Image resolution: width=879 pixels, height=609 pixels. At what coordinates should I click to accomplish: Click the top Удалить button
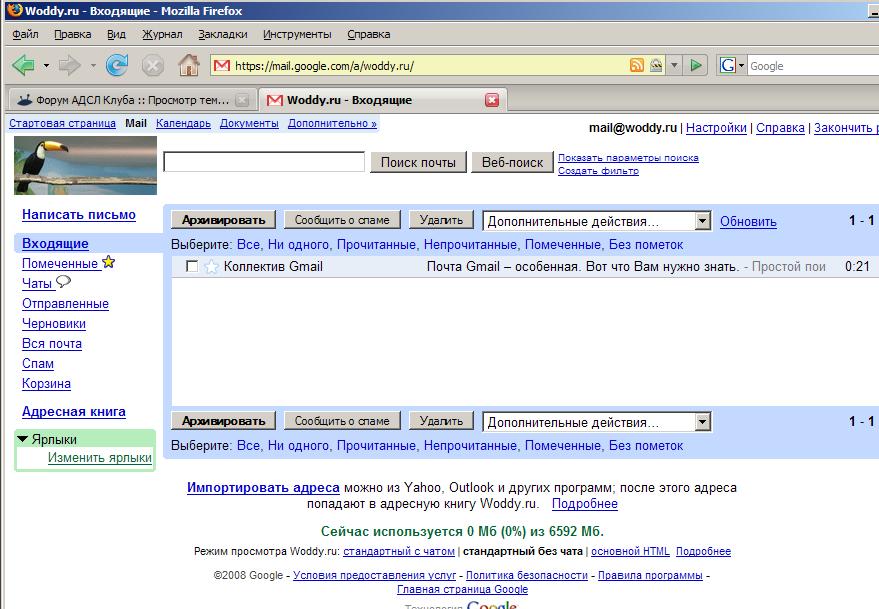(x=441, y=220)
